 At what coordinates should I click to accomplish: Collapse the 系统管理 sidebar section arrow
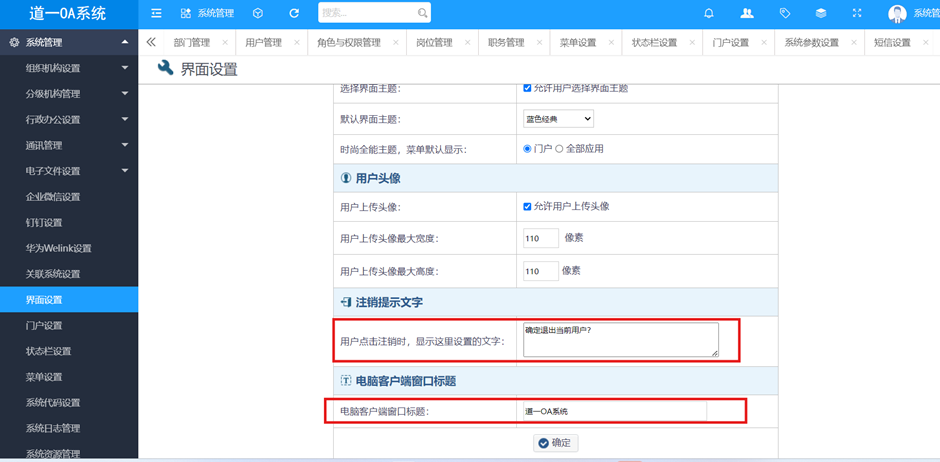coord(125,43)
